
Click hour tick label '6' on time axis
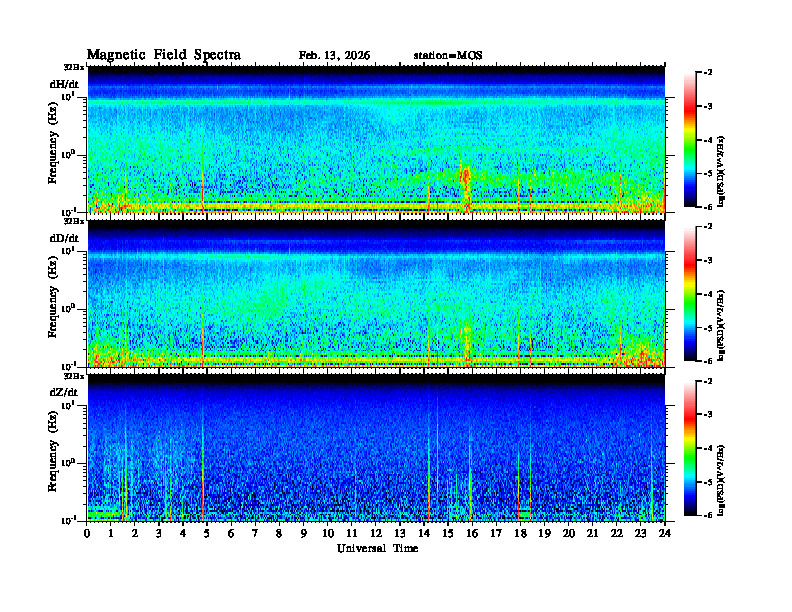click(x=231, y=534)
